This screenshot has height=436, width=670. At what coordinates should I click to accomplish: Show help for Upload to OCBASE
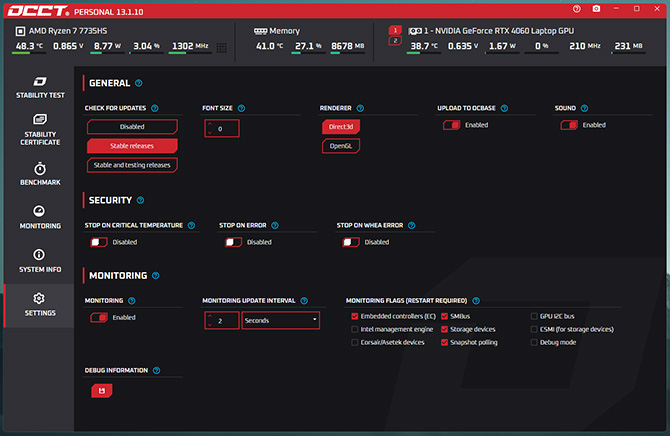click(x=504, y=108)
